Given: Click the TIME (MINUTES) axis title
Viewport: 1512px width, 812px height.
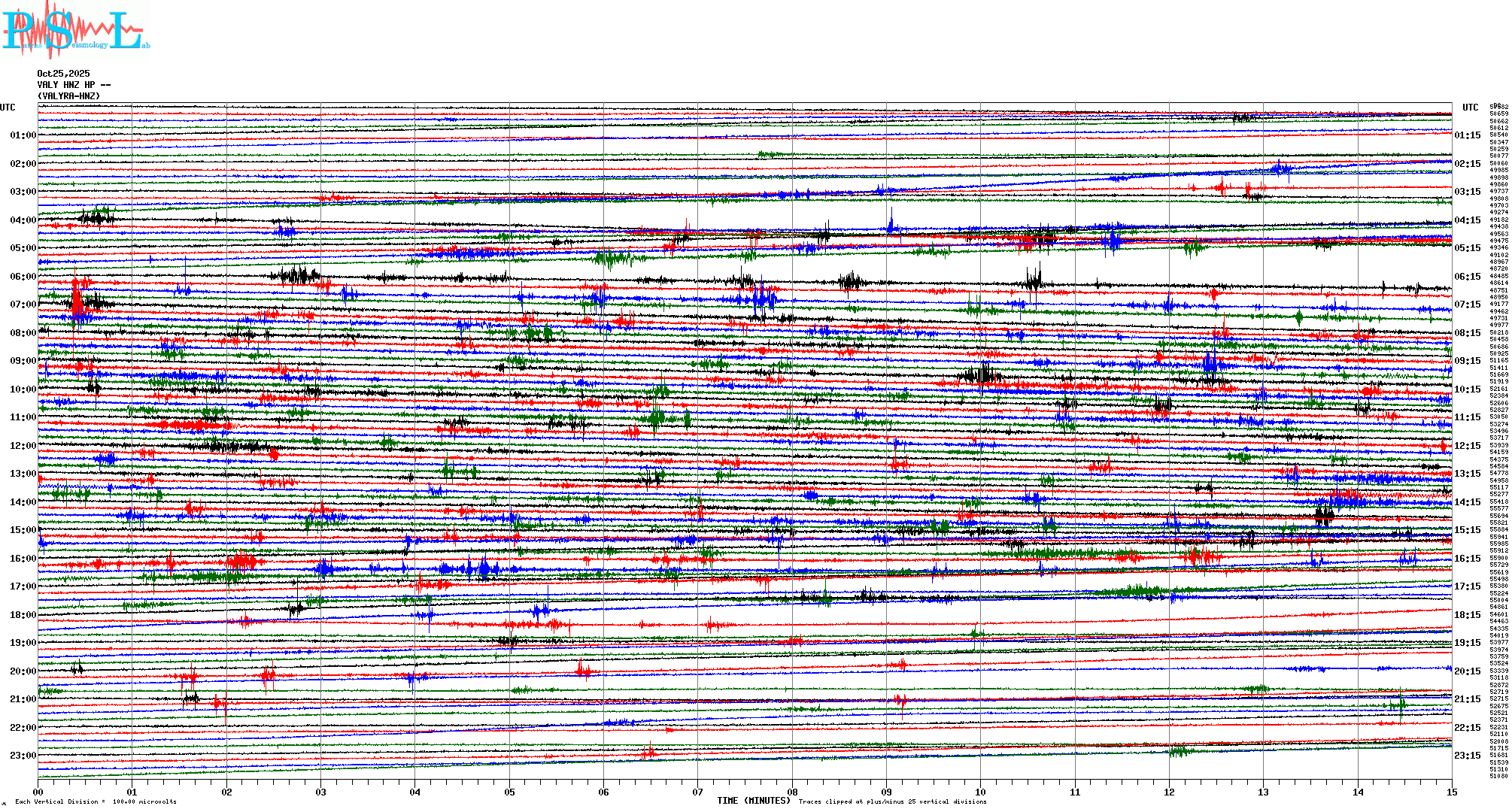Looking at the screenshot, I should 754,801.
